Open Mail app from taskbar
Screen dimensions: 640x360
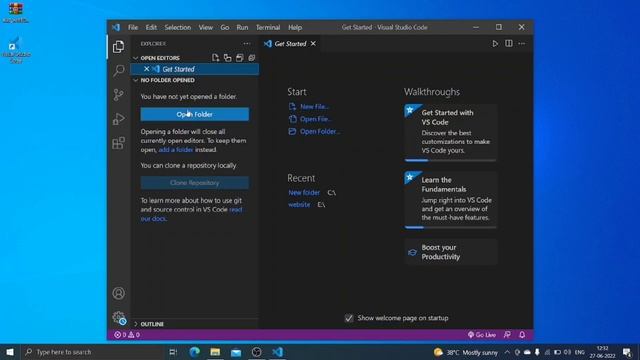tap(236, 352)
